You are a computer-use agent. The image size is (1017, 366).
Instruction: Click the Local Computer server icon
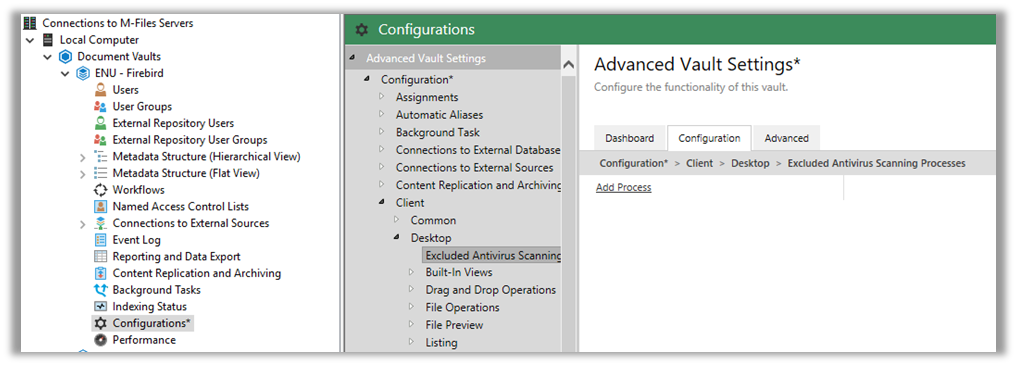click(47, 40)
